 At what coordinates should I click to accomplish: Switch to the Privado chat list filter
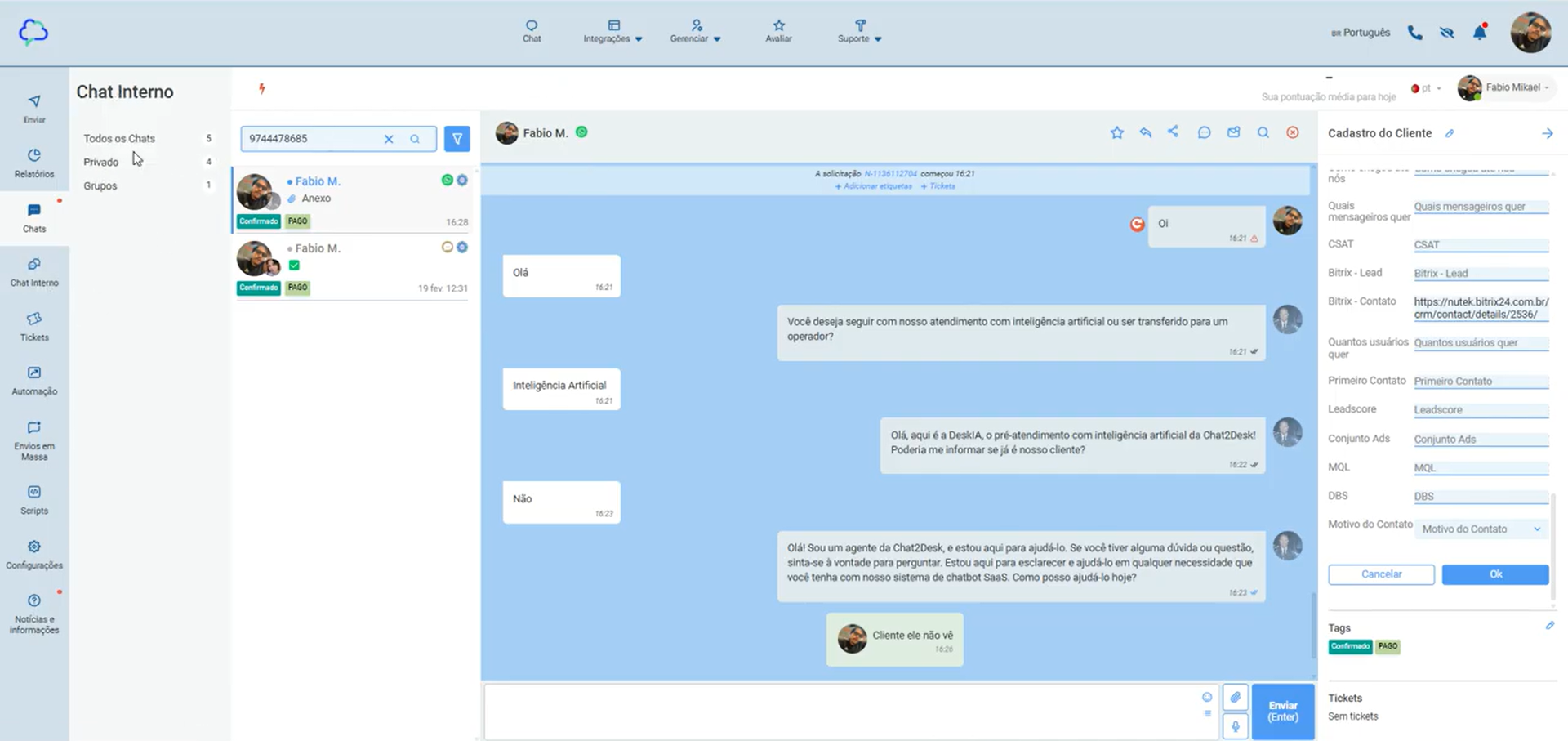coord(100,162)
